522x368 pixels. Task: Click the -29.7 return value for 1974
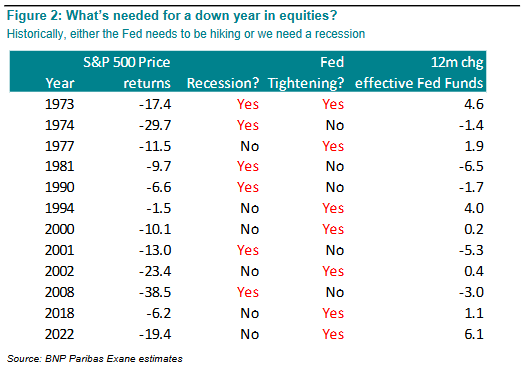pos(155,125)
